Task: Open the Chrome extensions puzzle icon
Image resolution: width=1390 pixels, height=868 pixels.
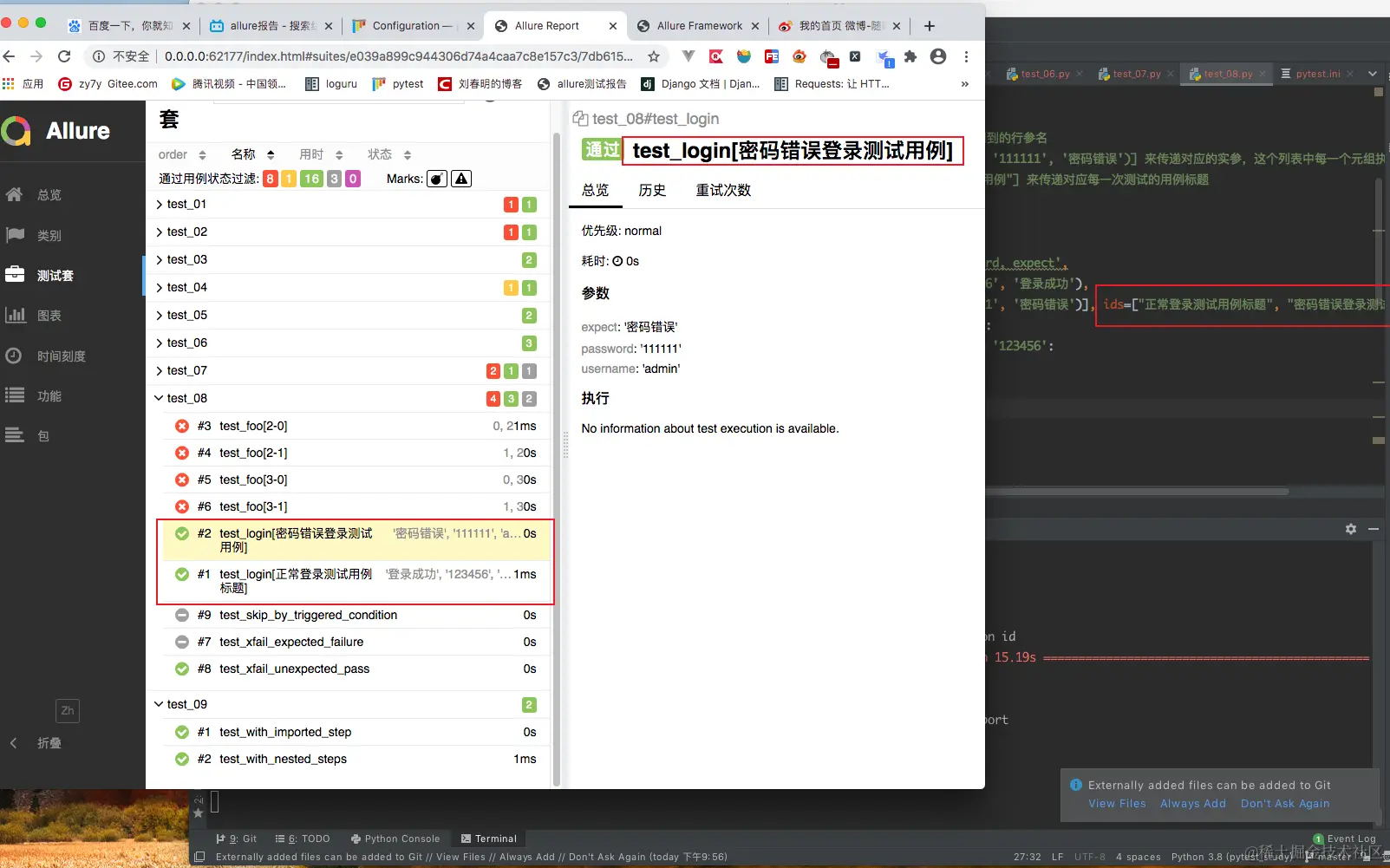Action: click(x=910, y=56)
